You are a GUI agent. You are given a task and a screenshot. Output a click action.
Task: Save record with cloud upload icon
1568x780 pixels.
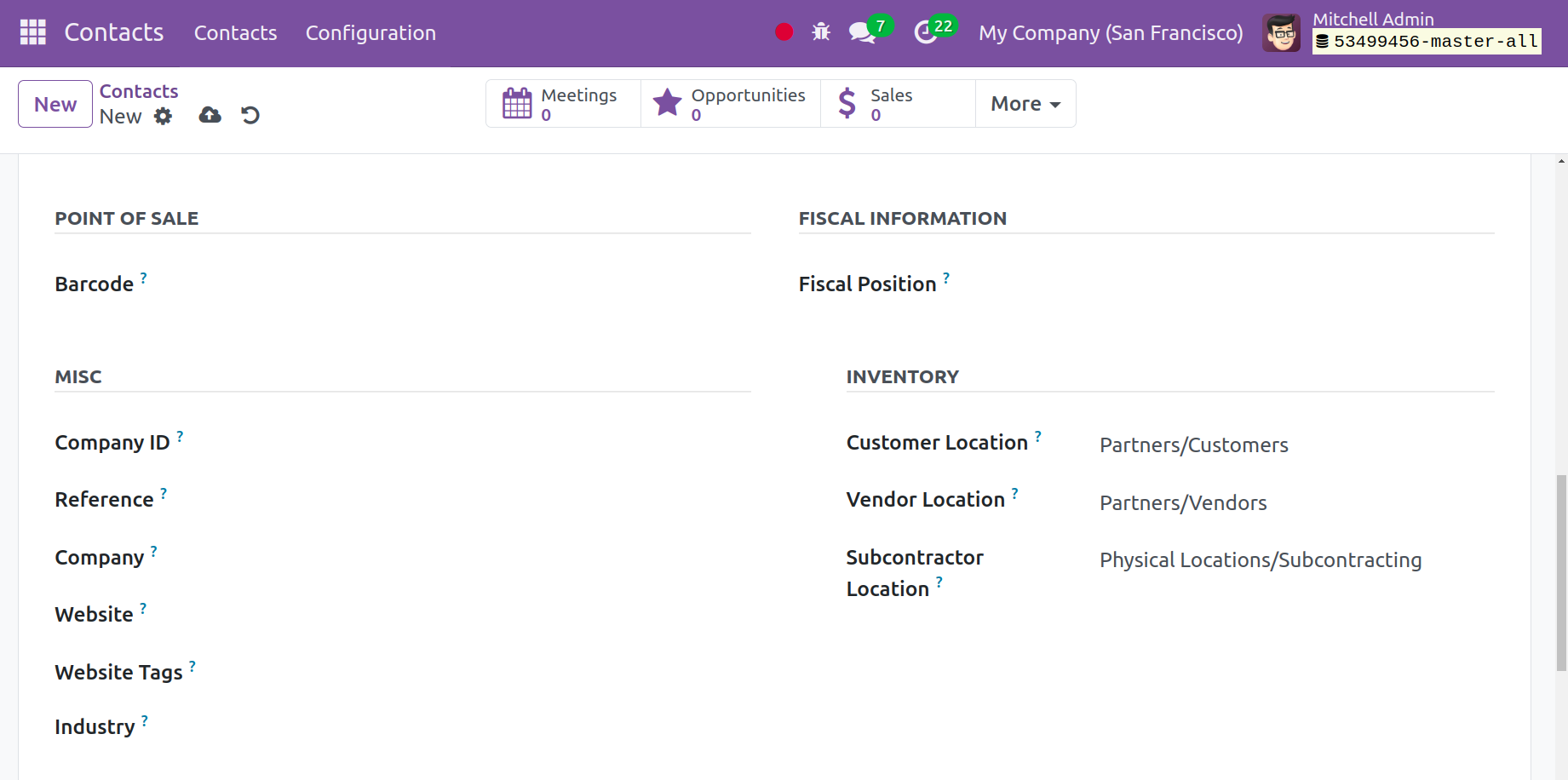[210, 115]
